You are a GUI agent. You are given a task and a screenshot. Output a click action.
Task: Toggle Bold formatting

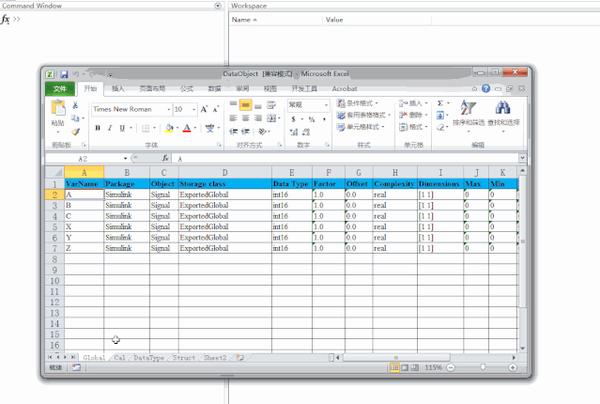point(98,128)
